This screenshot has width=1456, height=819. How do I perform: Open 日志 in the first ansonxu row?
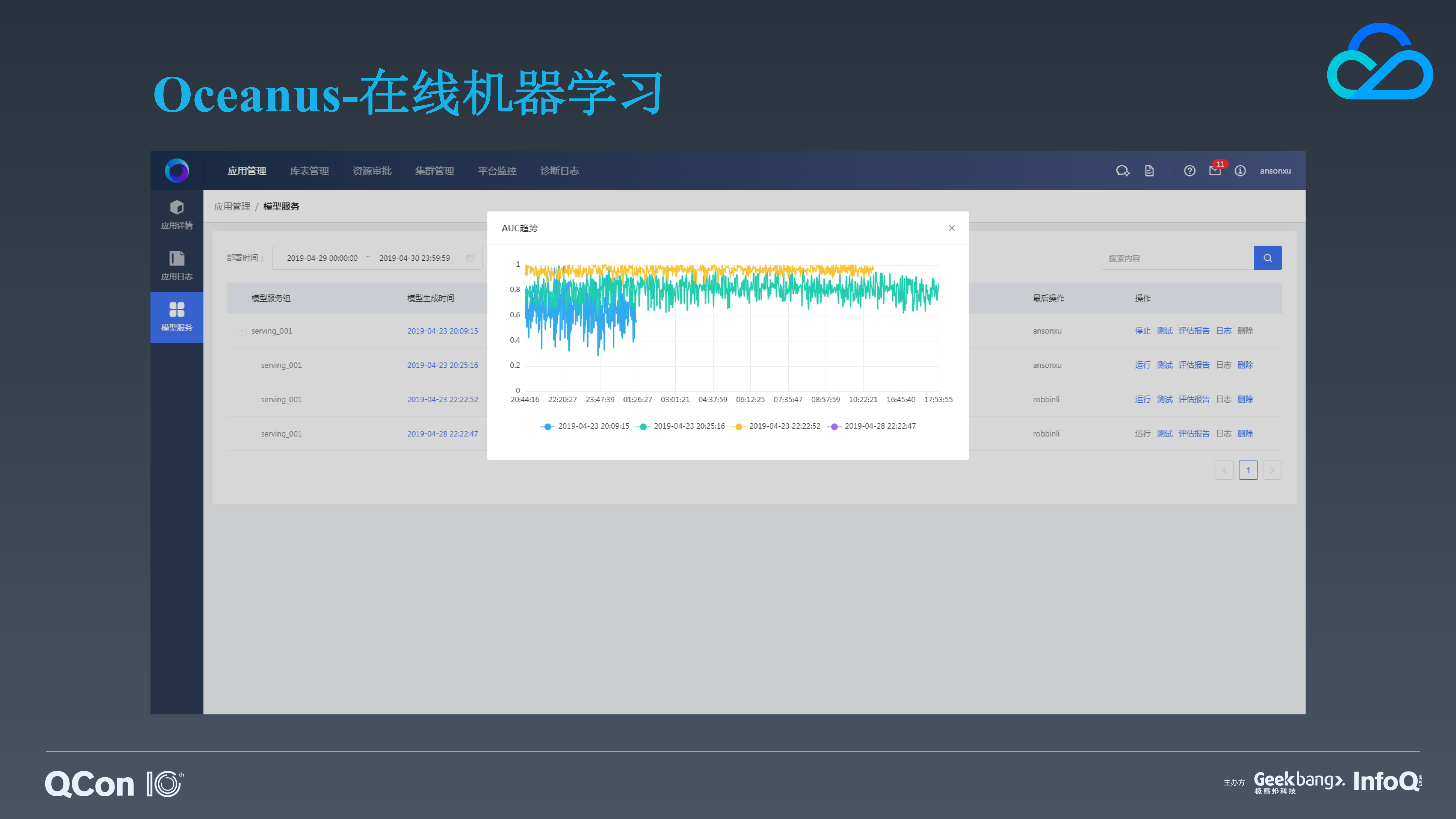point(1223,331)
